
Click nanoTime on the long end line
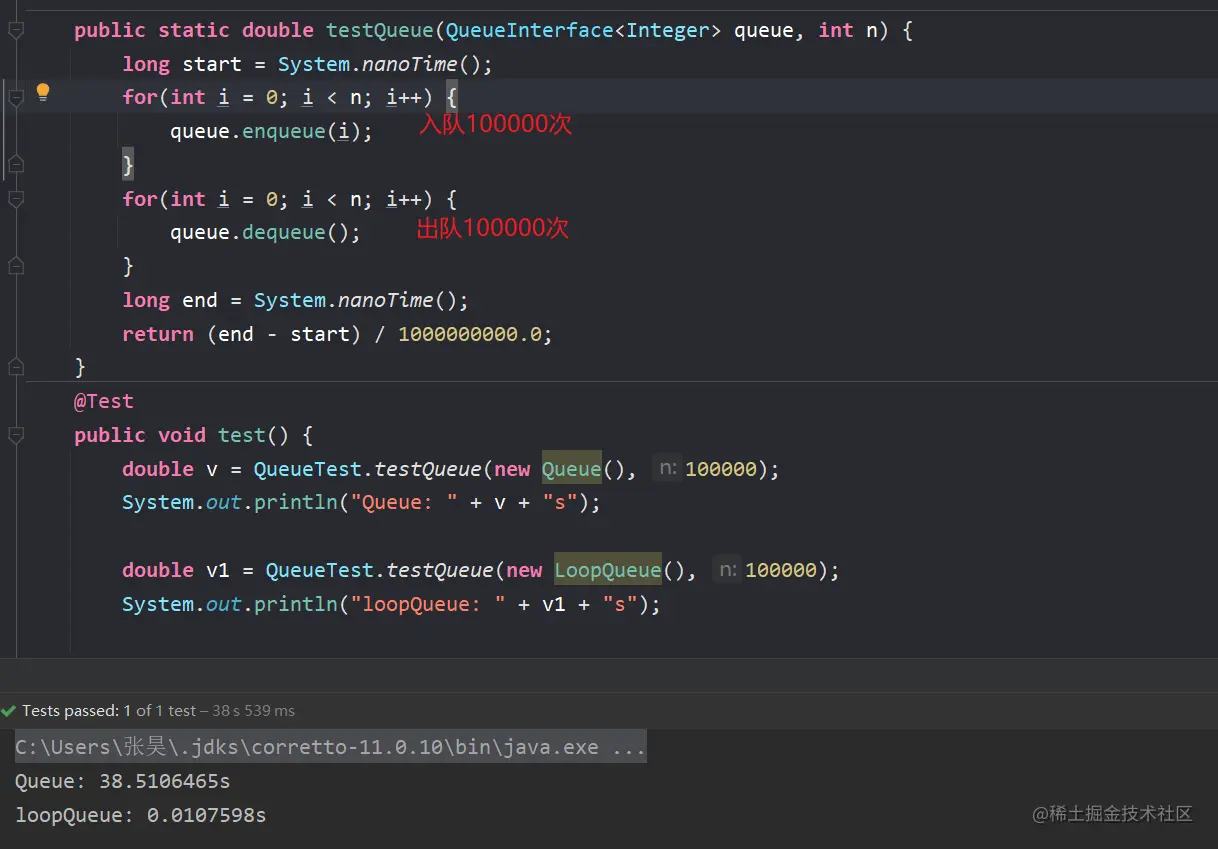coord(385,300)
